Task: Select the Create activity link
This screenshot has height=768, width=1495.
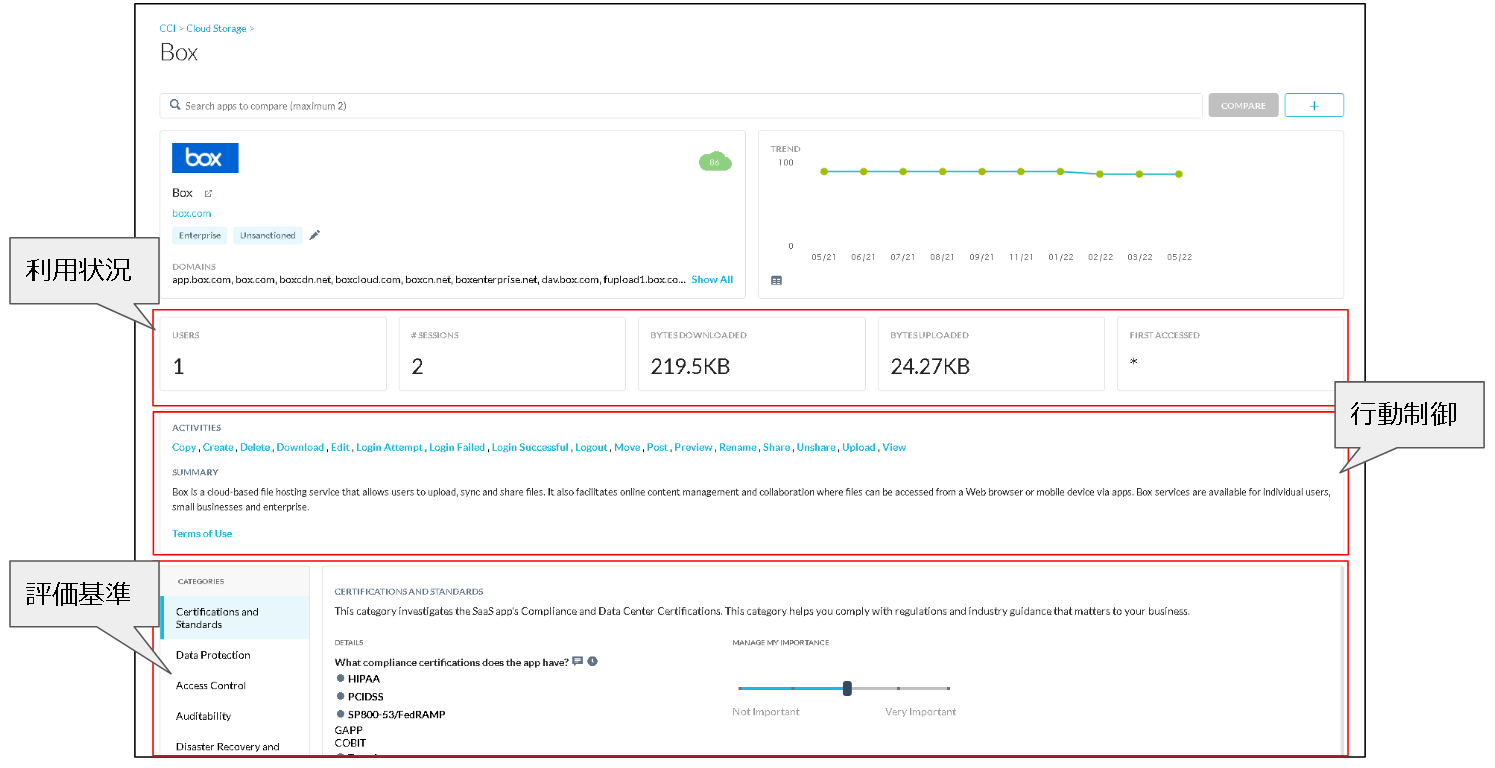Action: tap(218, 447)
